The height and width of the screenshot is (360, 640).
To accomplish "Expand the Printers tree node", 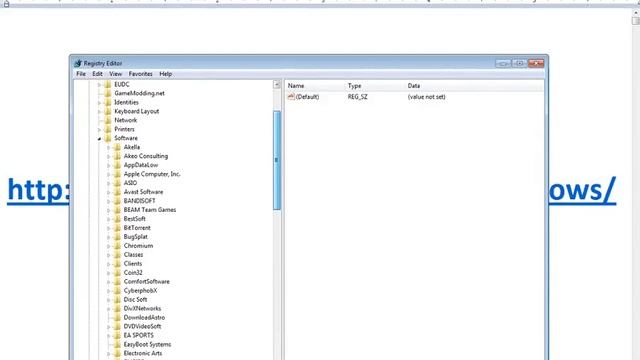I will point(99,130).
